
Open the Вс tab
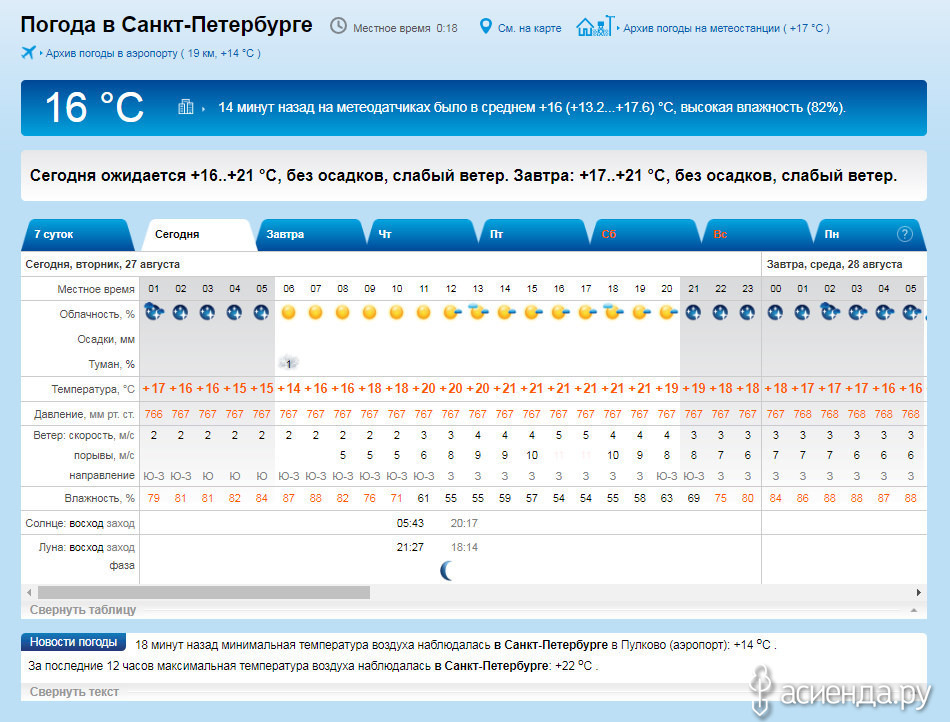757,234
